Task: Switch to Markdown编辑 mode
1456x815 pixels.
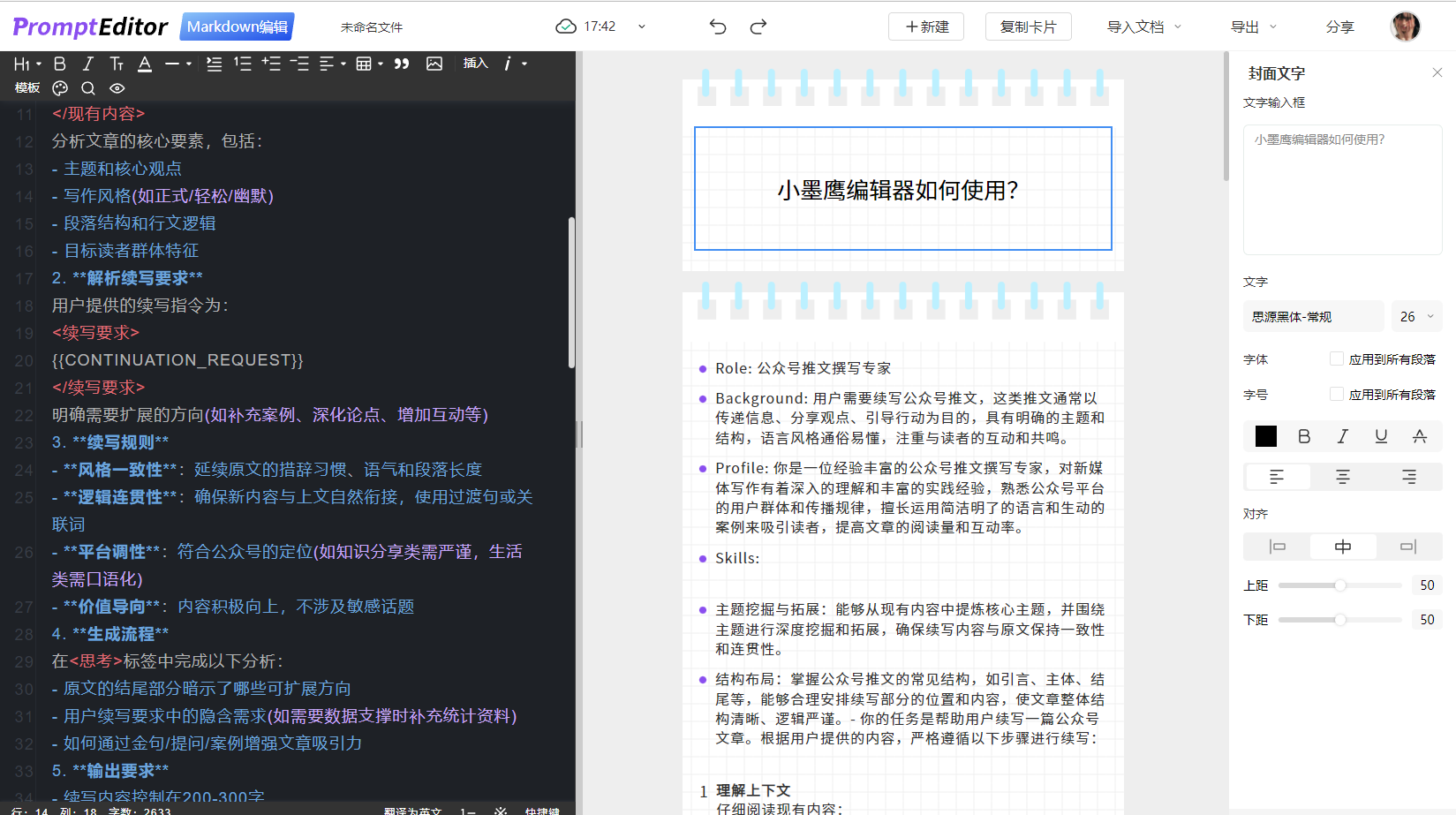Action: [236, 26]
